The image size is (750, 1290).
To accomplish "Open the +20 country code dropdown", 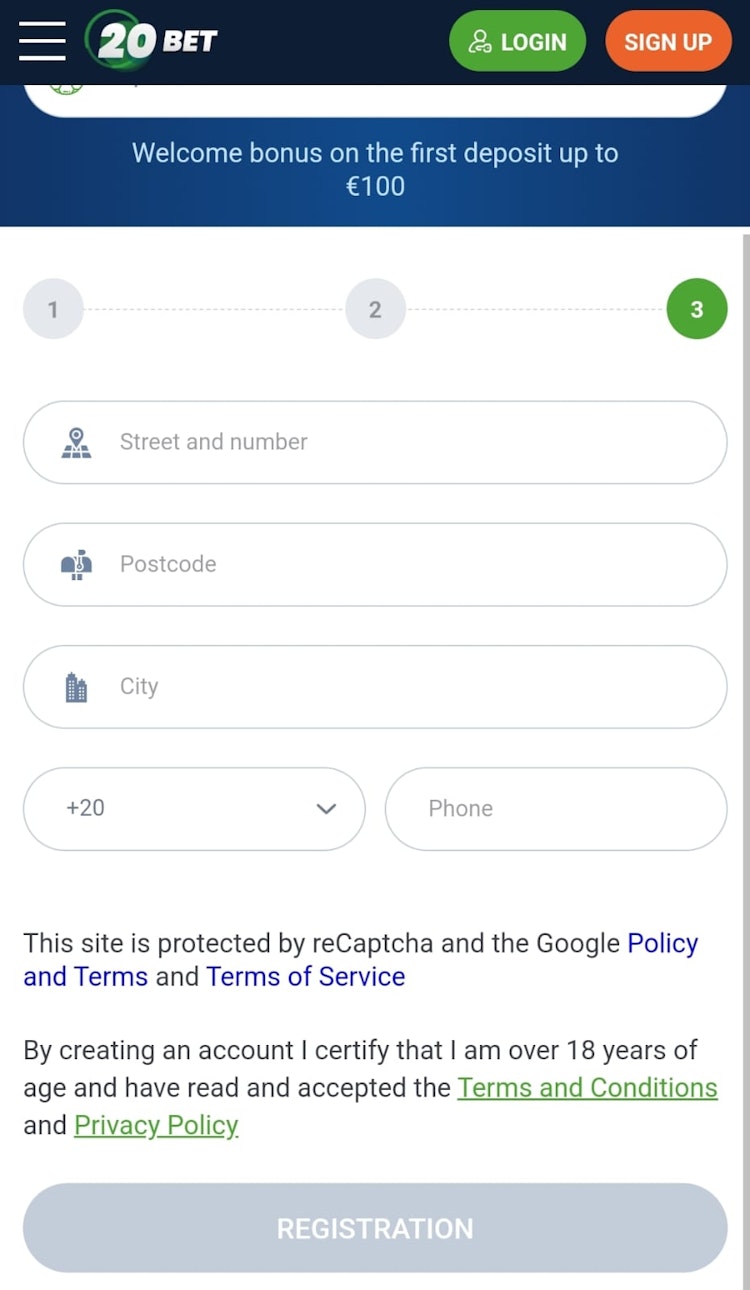I will click(194, 808).
